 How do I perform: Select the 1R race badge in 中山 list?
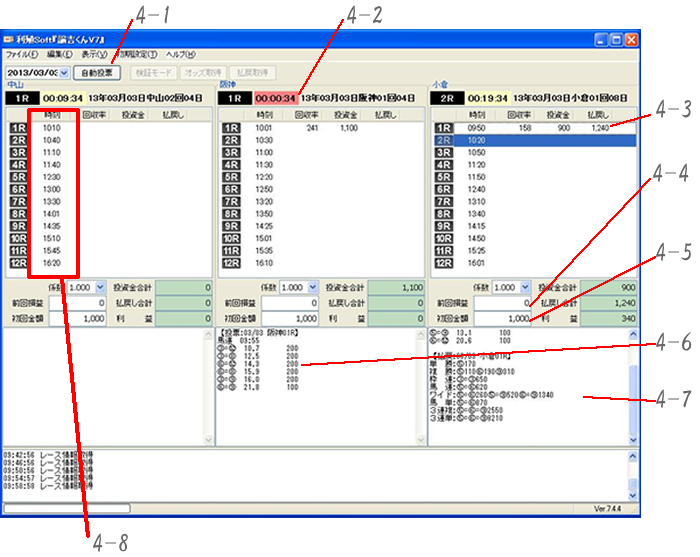(18, 128)
